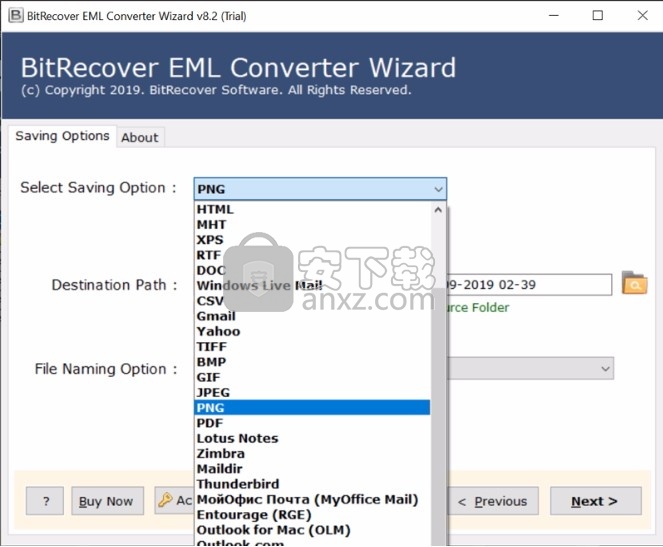Close the EML Converter Wizard window
Image resolution: width=663 pixels, height=547 pixels.
click(642, 16)
